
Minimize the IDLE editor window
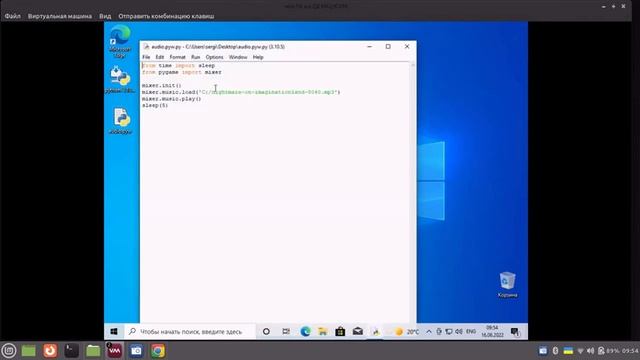[x=369, y=47]
